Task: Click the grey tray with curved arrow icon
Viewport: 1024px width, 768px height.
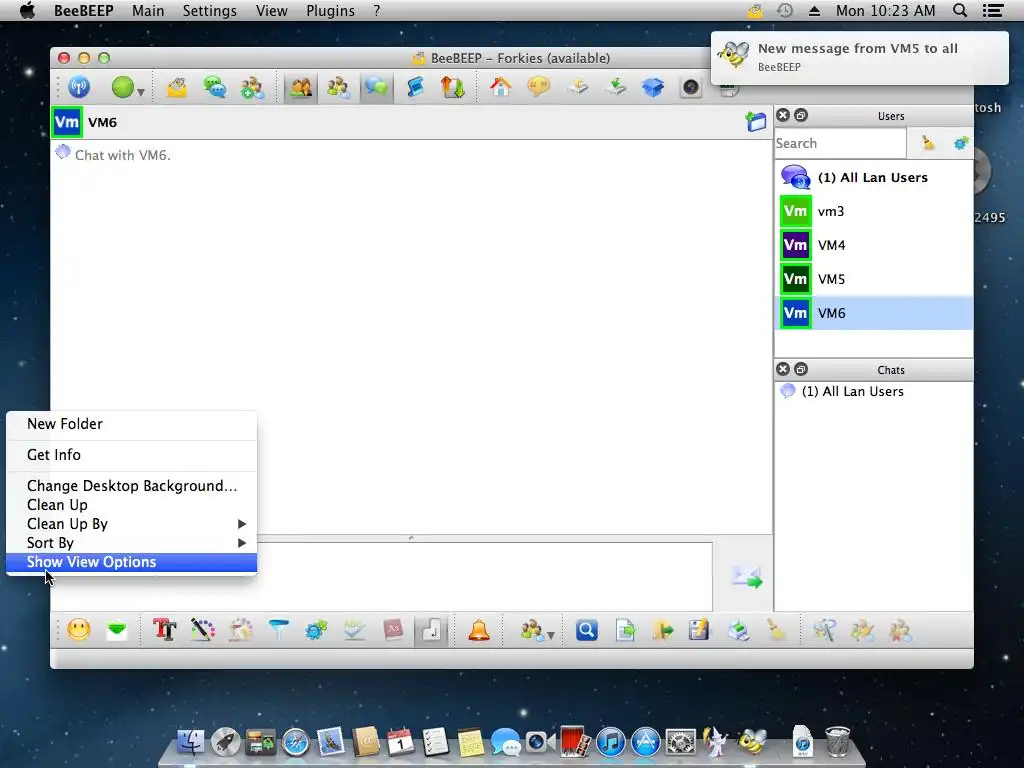Action: click(x=577, y=87)
